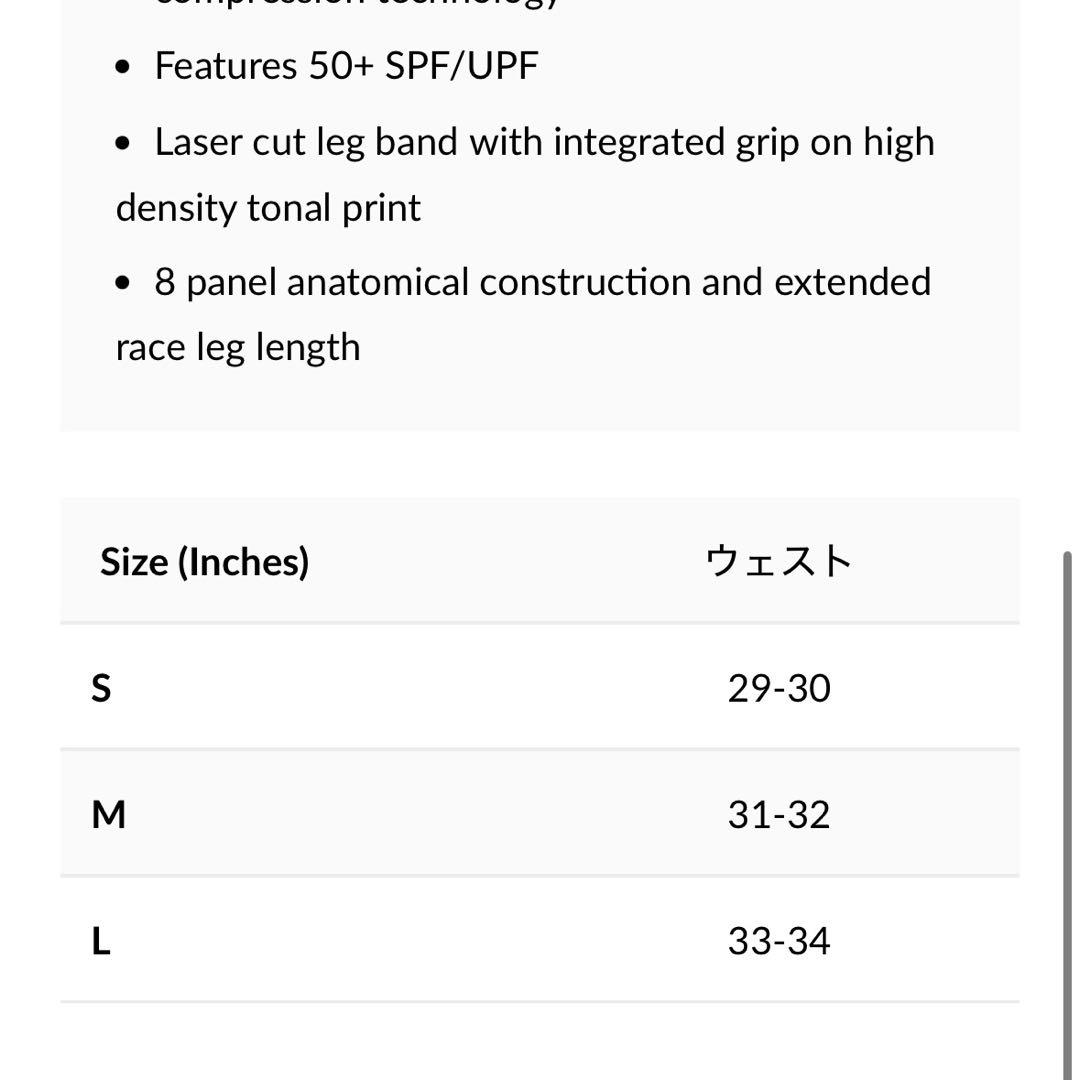Image resolution: width=1080 pixels, height=1080 pixels.
Task: Click the 31-32 waist value
Action: point(779,815)
